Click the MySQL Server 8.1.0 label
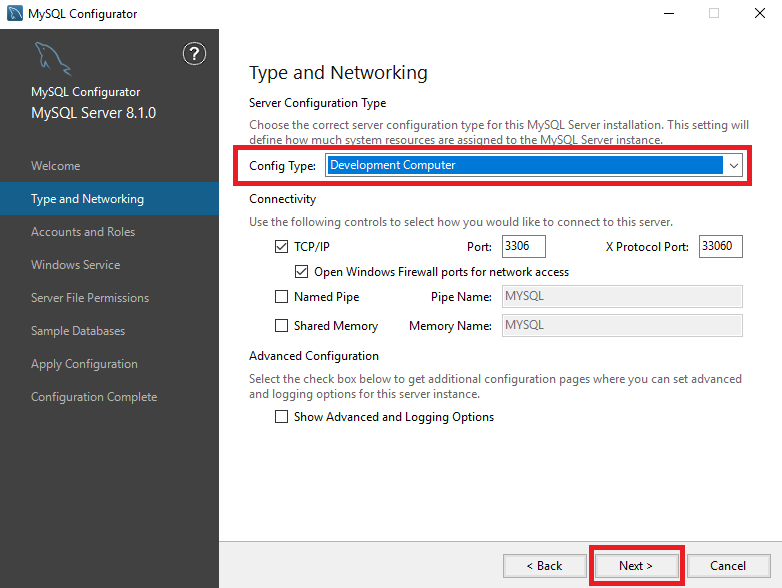Screen dimensions: 782x588 tap(93, 113)
